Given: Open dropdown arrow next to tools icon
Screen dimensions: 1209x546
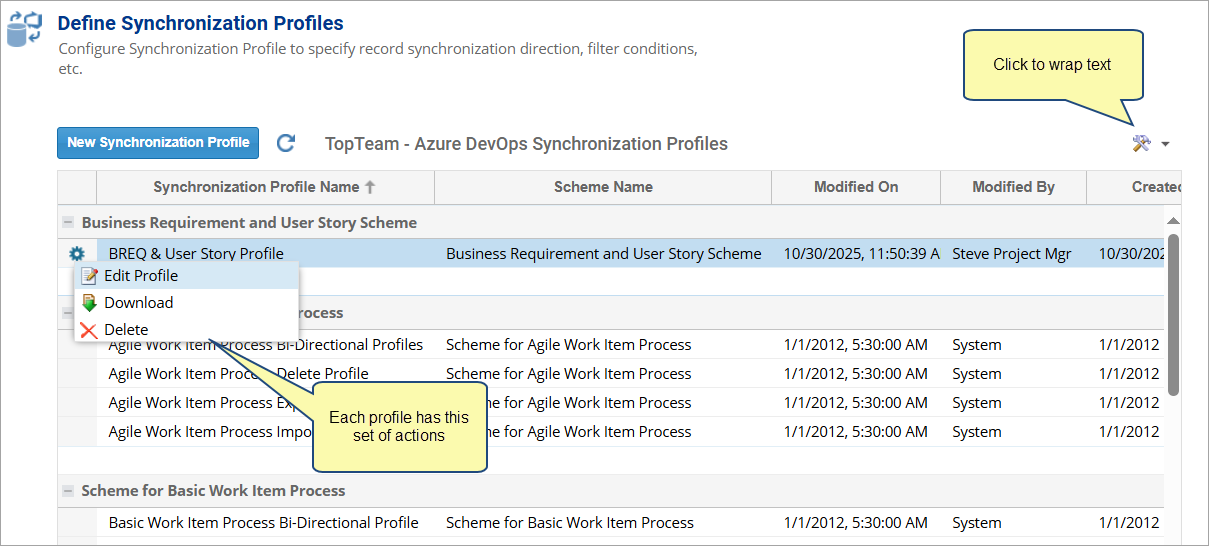Looking at the screenshot, I should point(1166,145).
